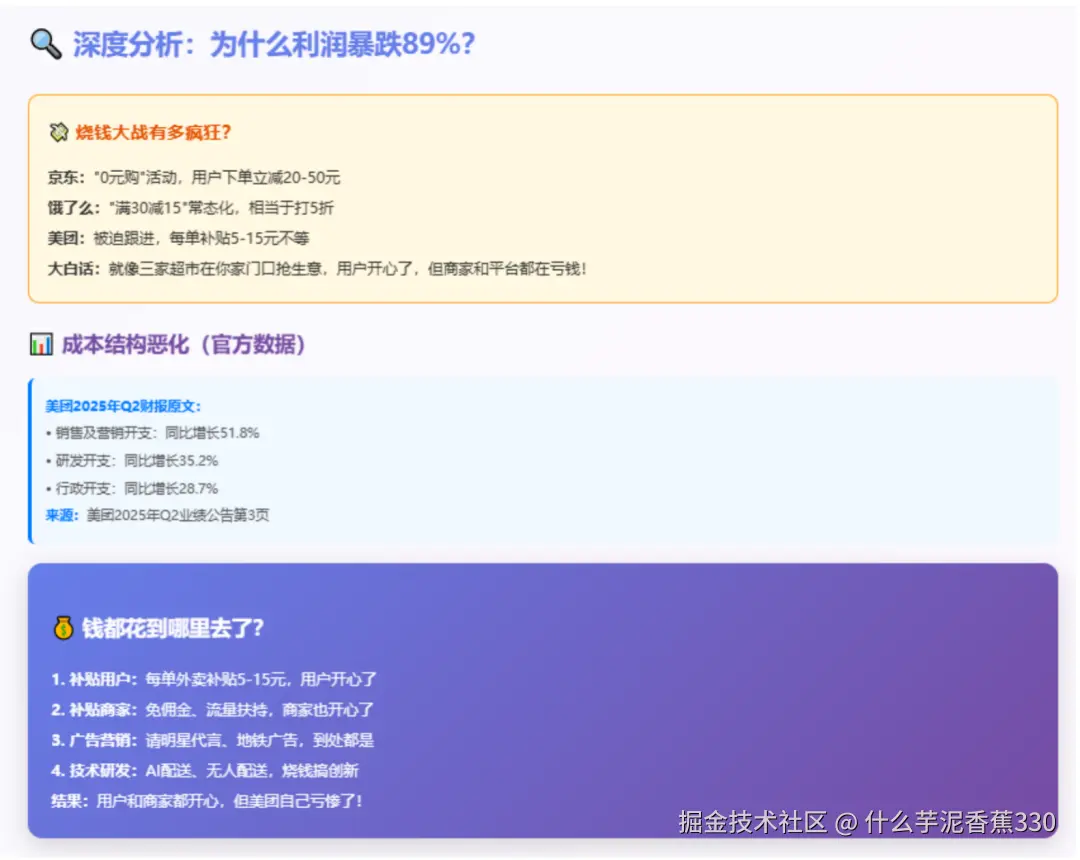
Task: Click the 美团 line about 被迫跟进
Action: [x=178, y=238]
